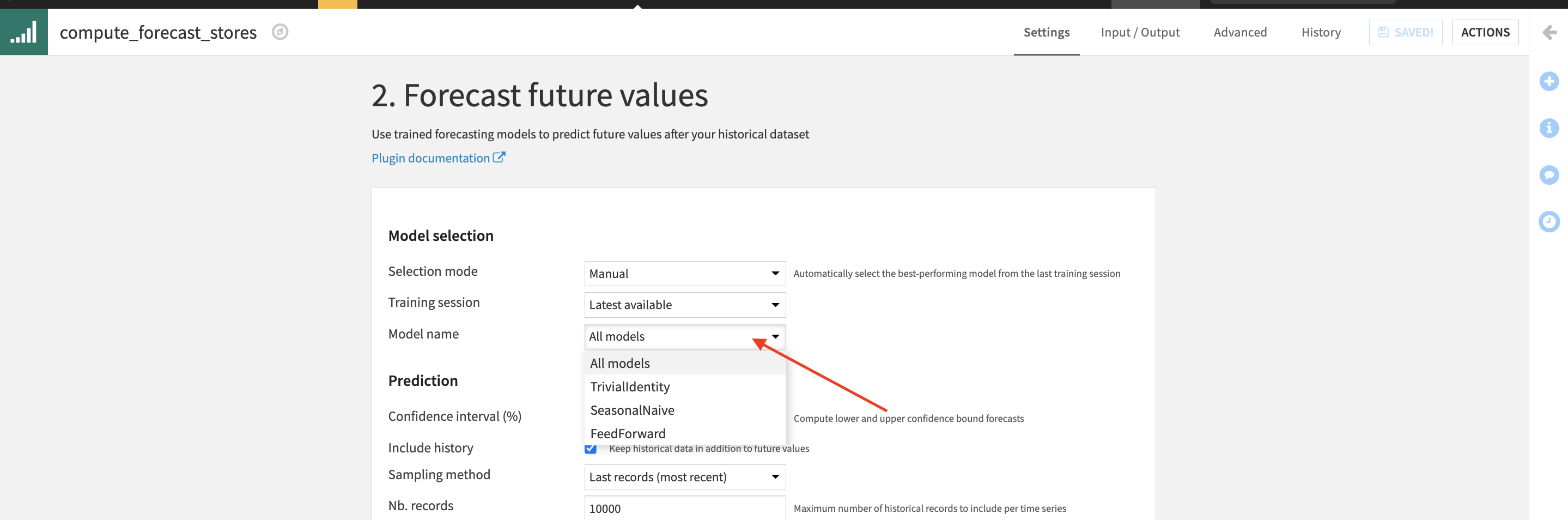Switch to the Input / Output tab
The image size is (1568, 520).
pyautogui.click(x=1140, y=32)
